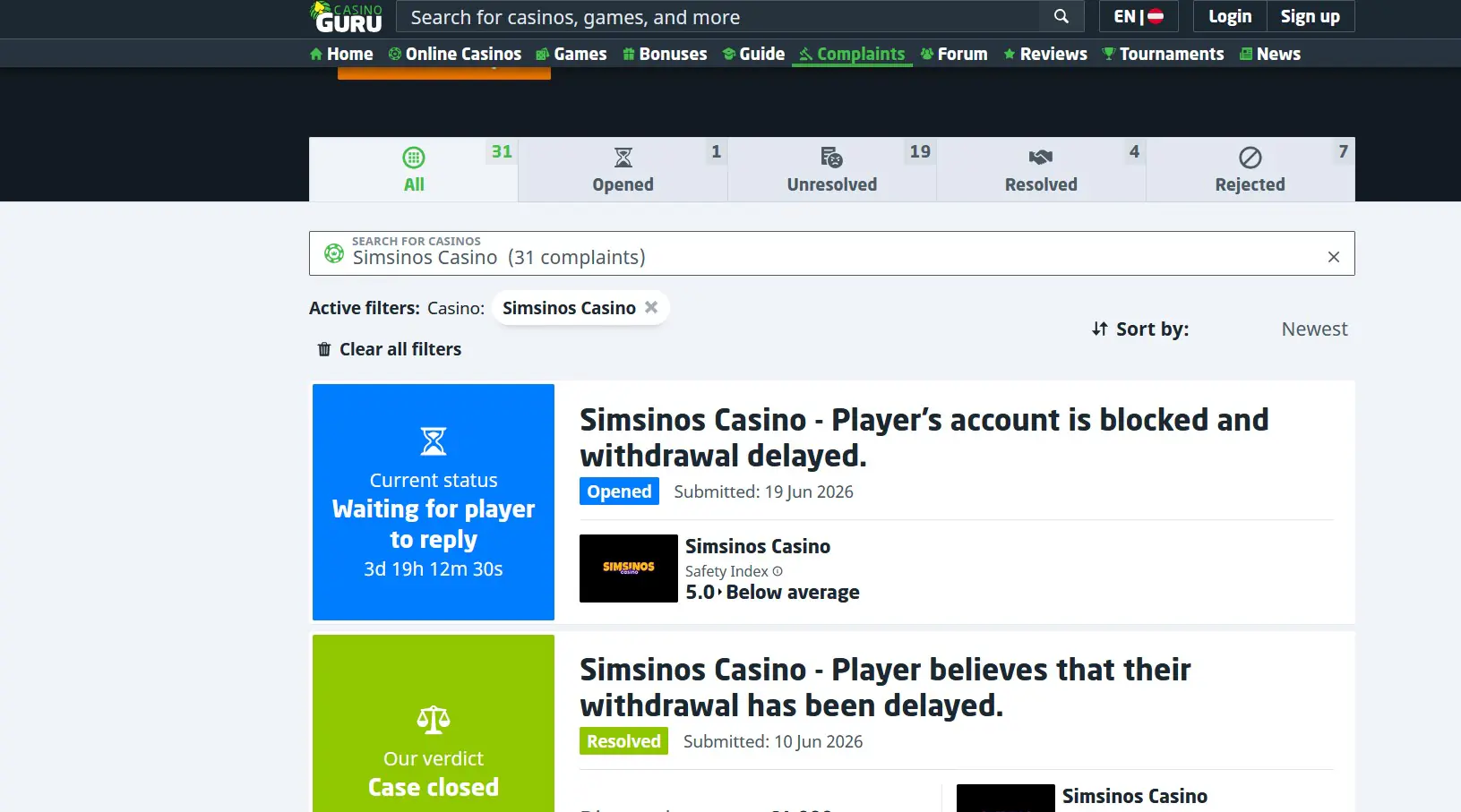Select the Opened complaints tab
1461x812 pixels.
coord(623,169)
